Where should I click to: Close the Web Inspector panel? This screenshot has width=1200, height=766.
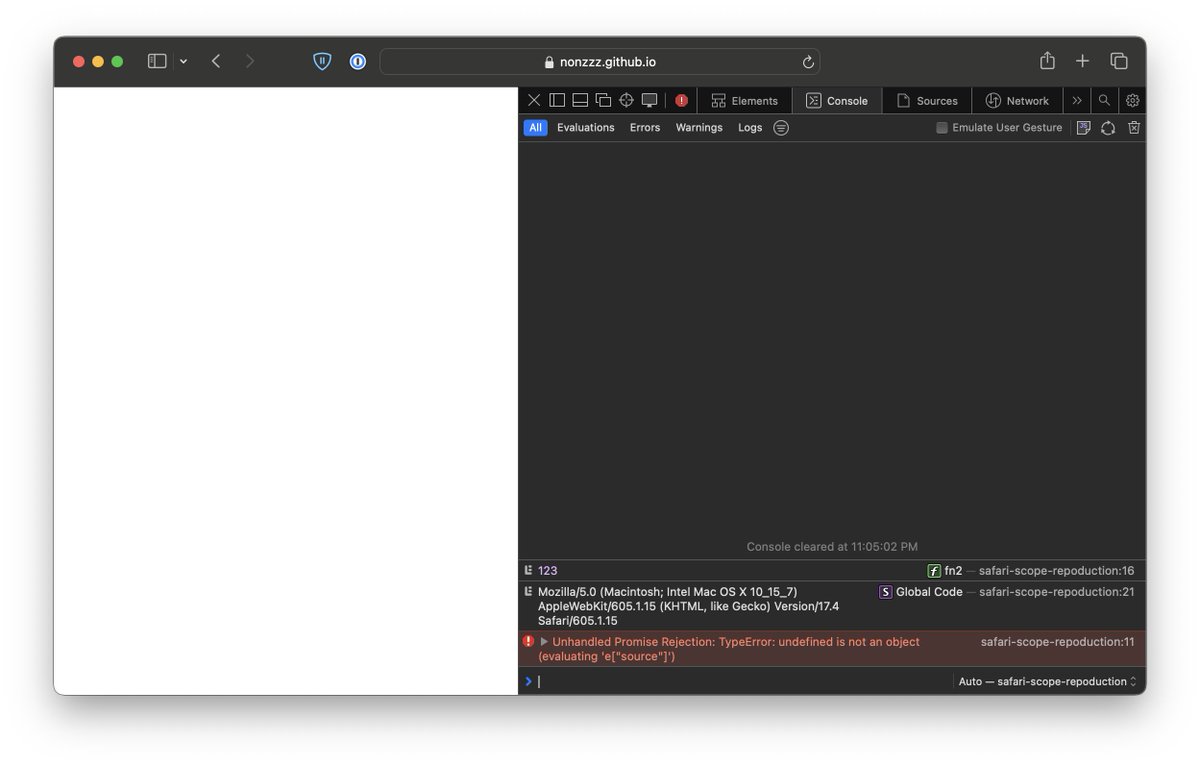[x=534, y=100]
